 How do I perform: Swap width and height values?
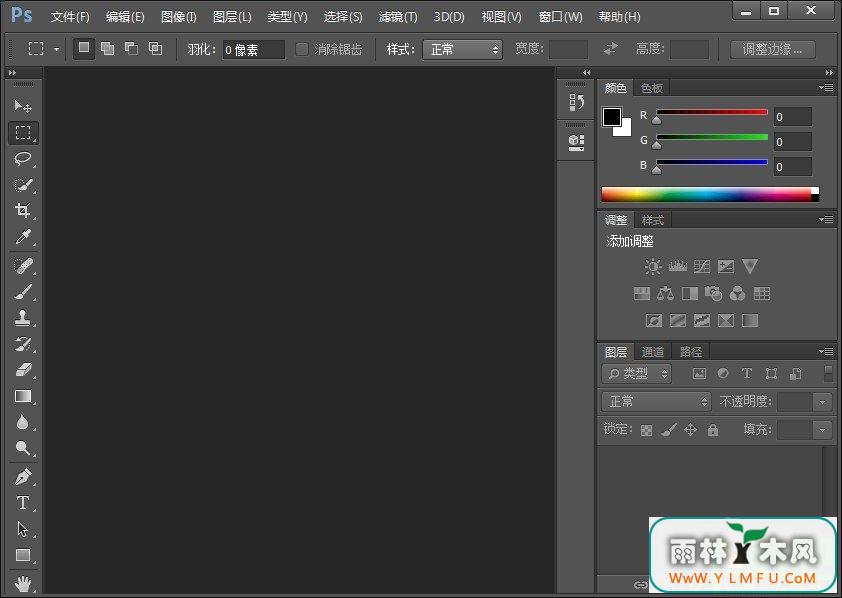(x=611, y=49)
